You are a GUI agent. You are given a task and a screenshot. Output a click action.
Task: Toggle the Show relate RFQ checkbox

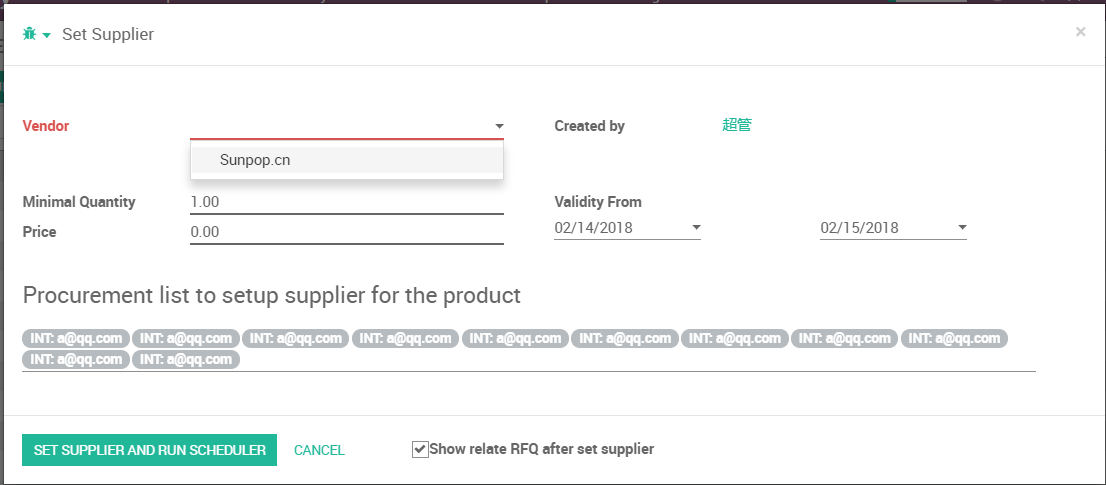420,449
